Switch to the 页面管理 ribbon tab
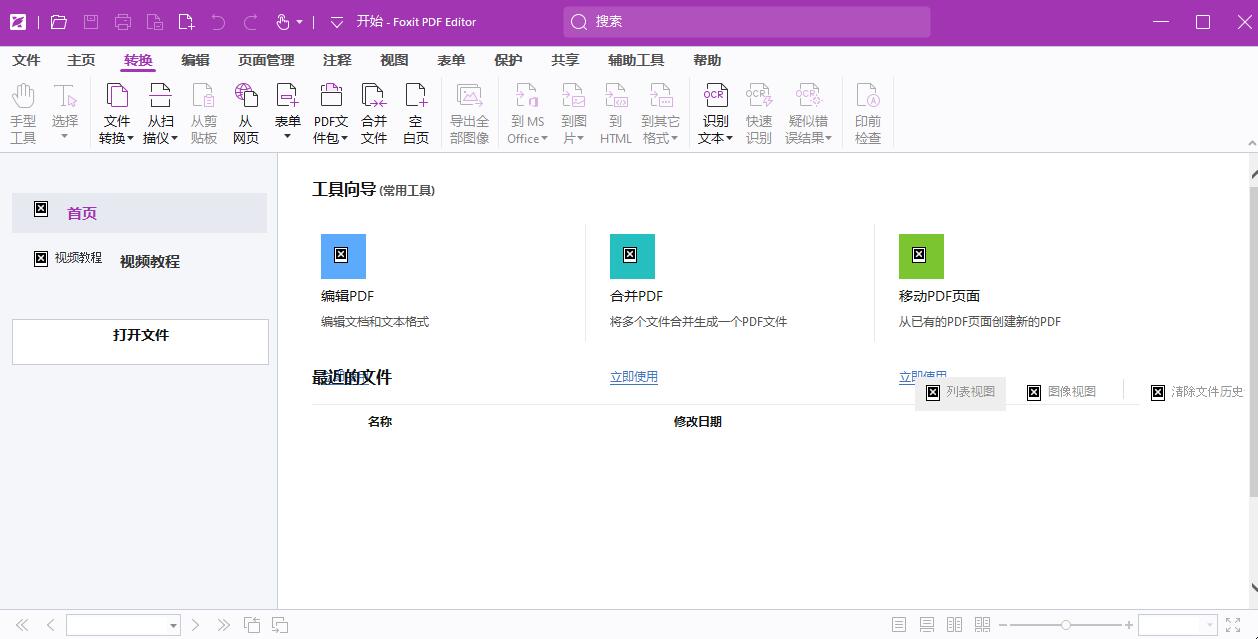The height and width of the screenshot is (639, 1258). click(x=266, y=60)
